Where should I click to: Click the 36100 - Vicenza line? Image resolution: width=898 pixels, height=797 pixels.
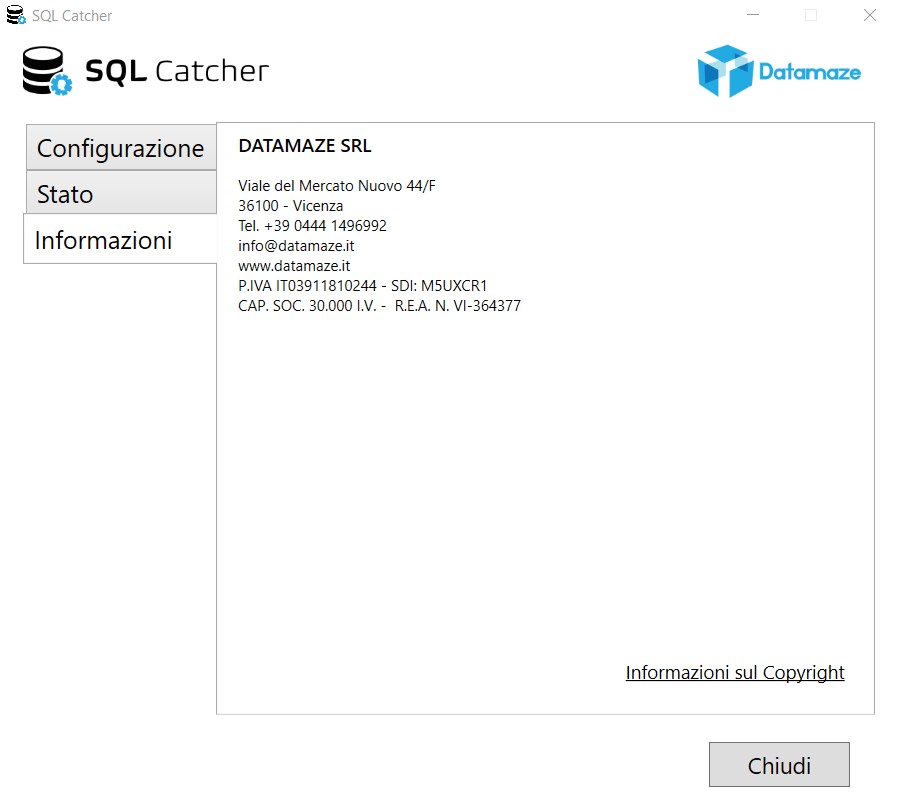[290, 206]
